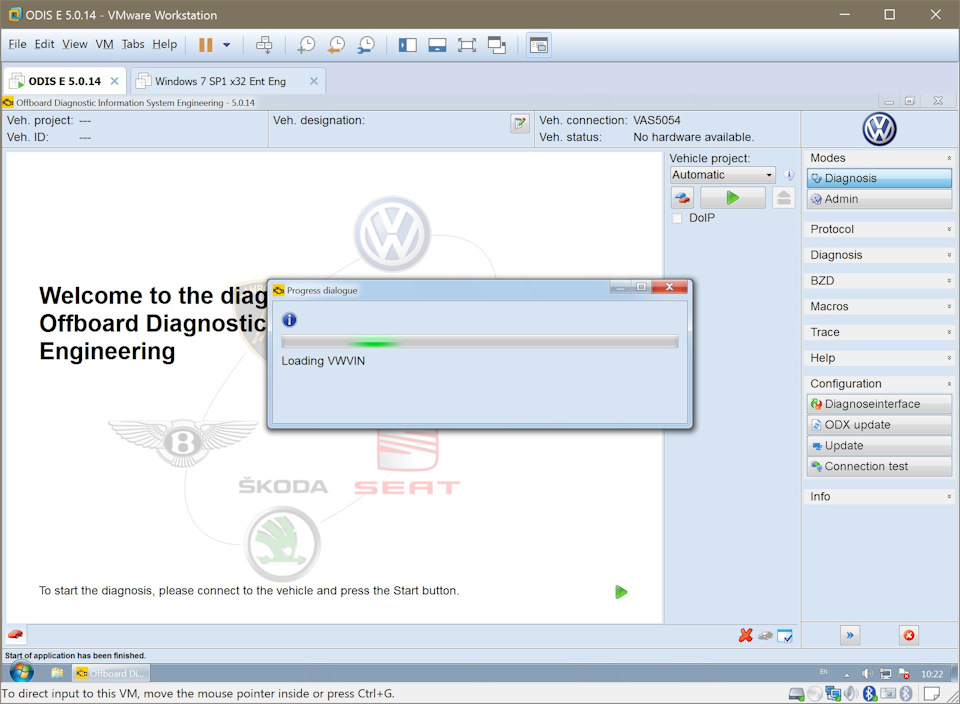Image resolution: width=960 pixels, height=704 pixels.
Task: Click the car connection icon under Vehicle project
Action: coord(682,198)
